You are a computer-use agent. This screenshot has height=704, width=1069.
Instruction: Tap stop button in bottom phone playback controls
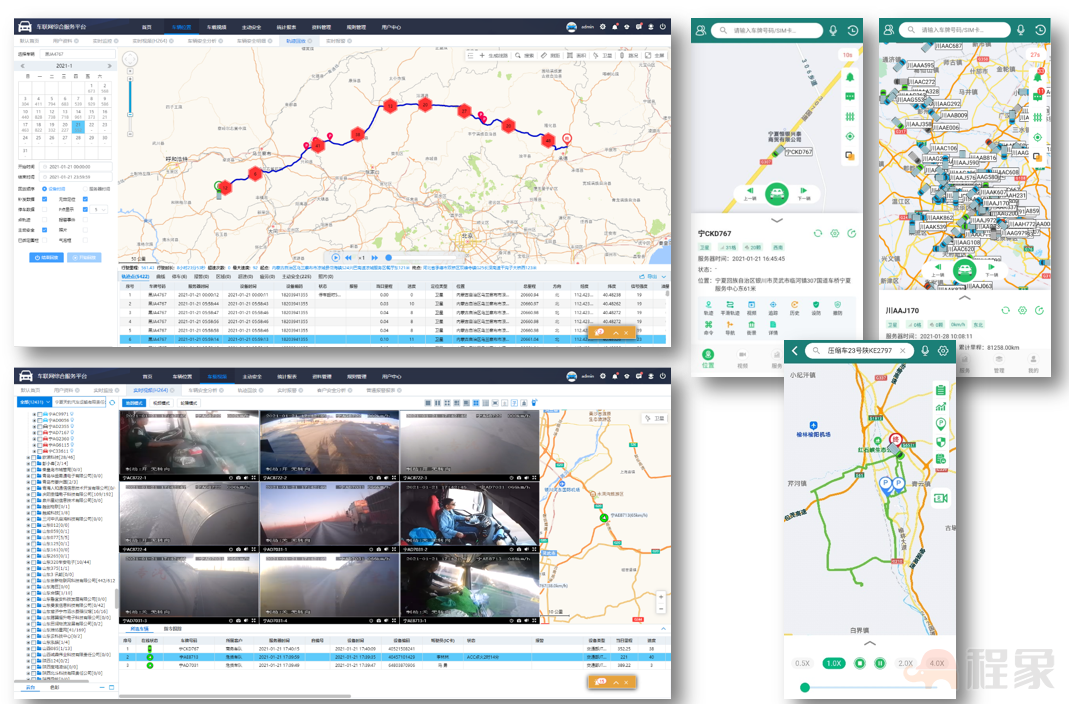860,662
